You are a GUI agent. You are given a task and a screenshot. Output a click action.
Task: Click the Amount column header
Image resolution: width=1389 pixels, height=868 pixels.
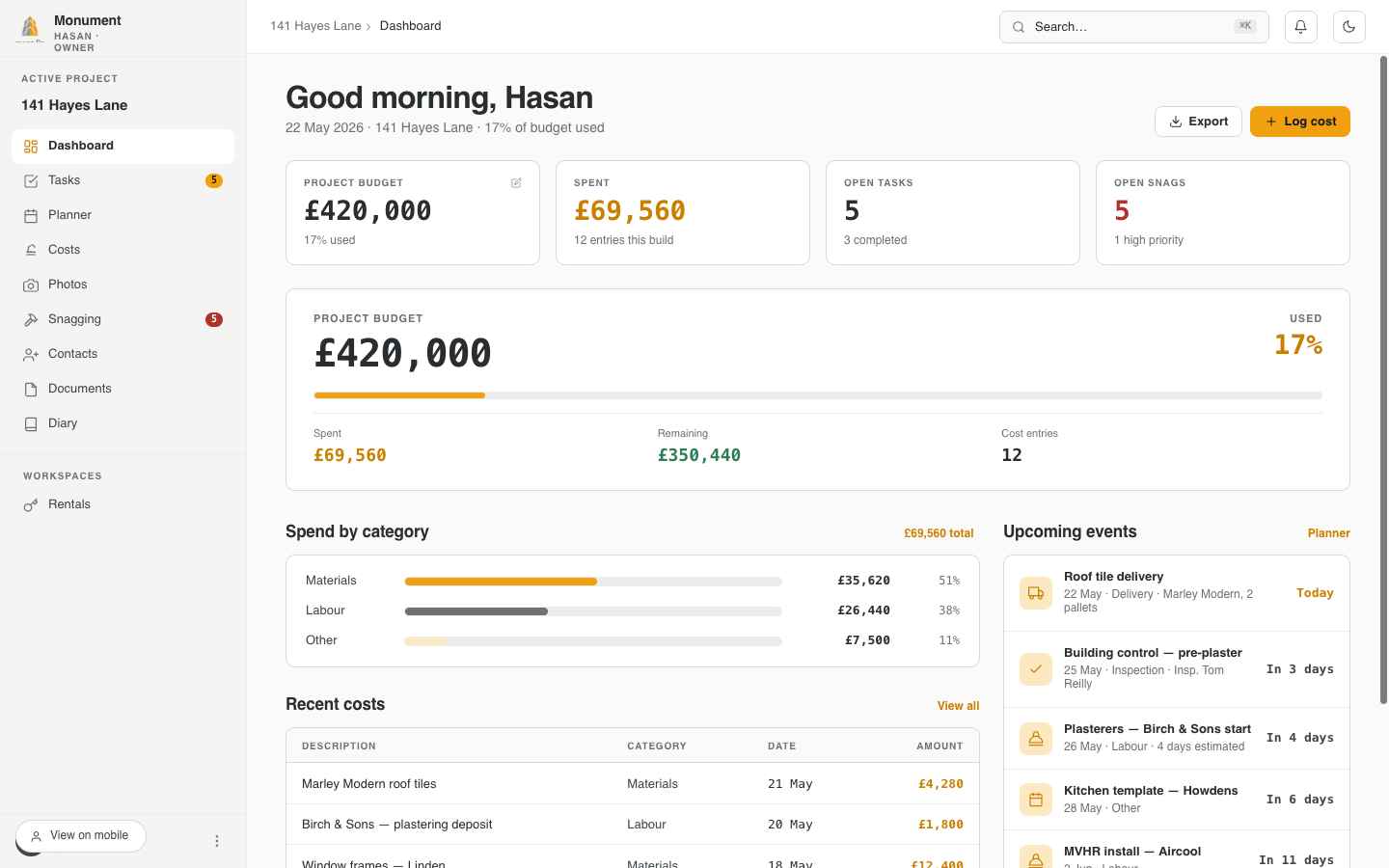[x=940, y=746]
